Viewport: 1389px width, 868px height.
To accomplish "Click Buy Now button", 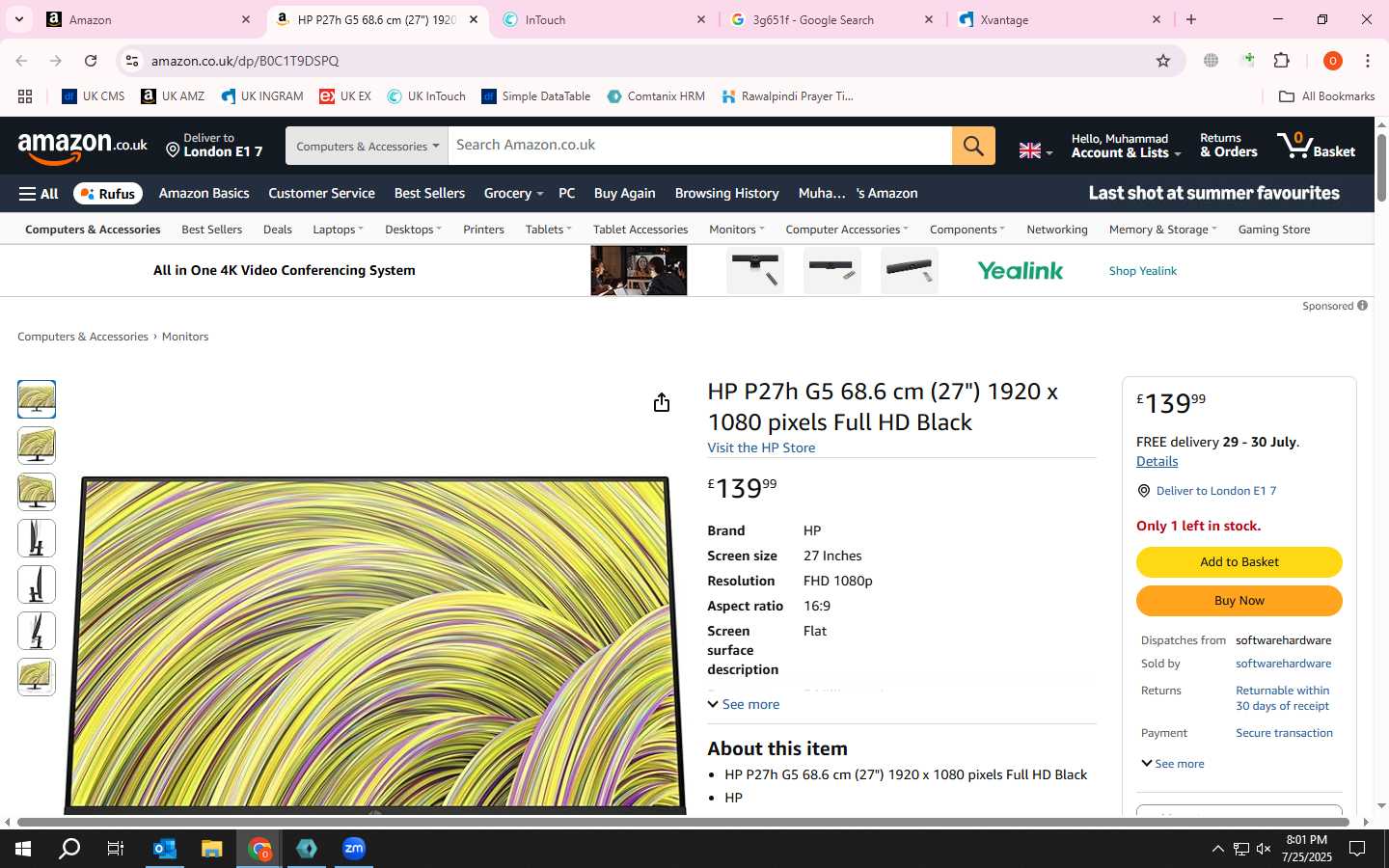I will [1239, 601].
